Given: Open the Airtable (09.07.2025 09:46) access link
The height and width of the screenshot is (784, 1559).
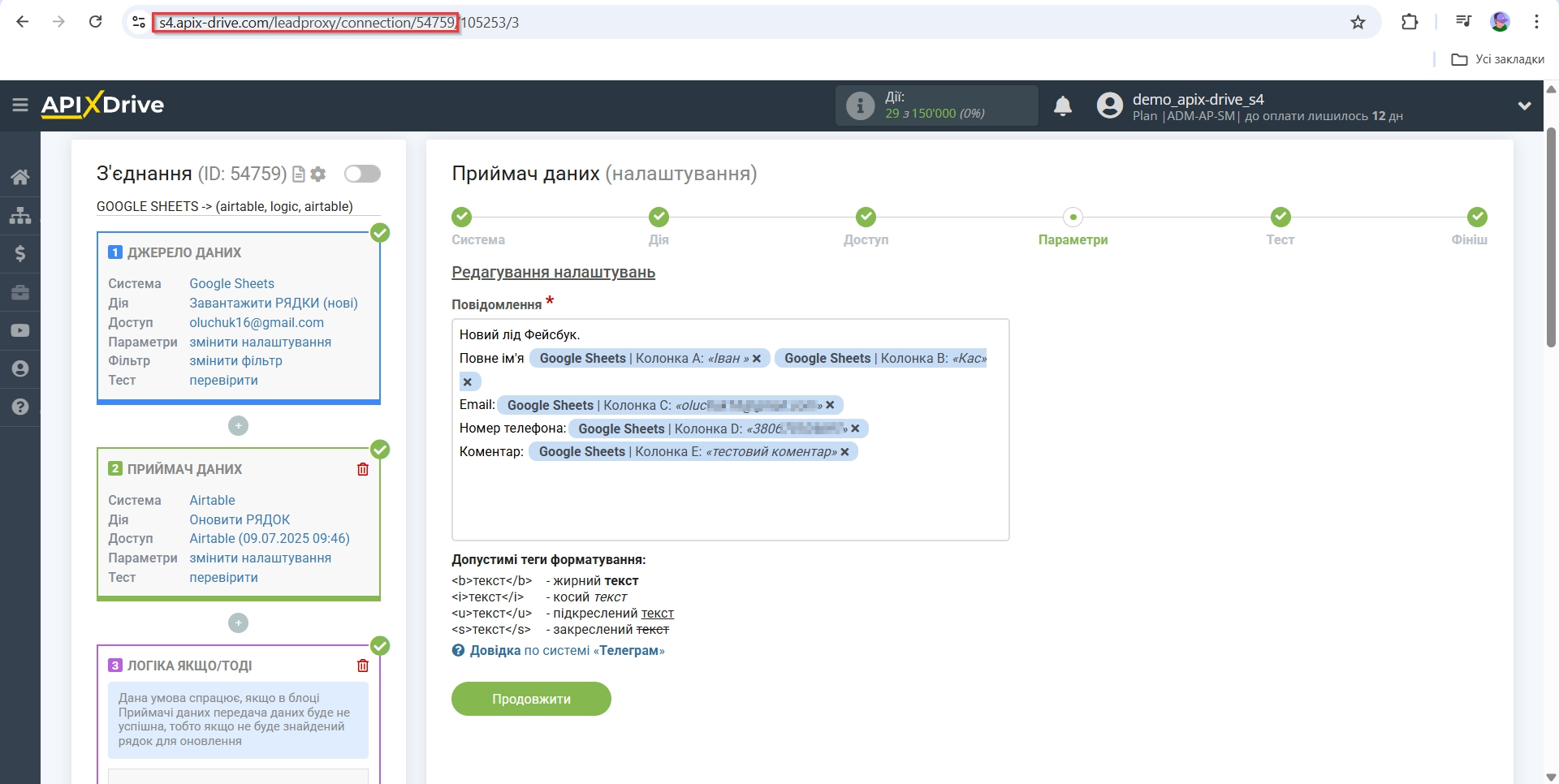Looking at the screenshot, I should tap(270, 538).
